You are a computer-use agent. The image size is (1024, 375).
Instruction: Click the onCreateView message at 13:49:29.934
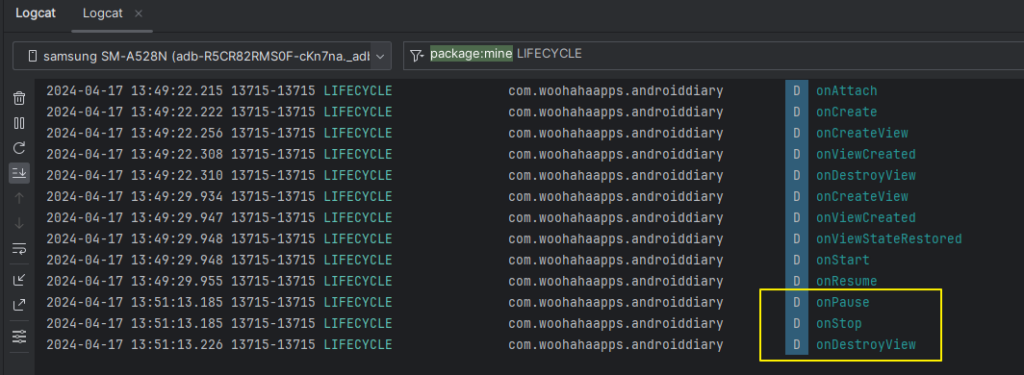click(x=862, y=197)
